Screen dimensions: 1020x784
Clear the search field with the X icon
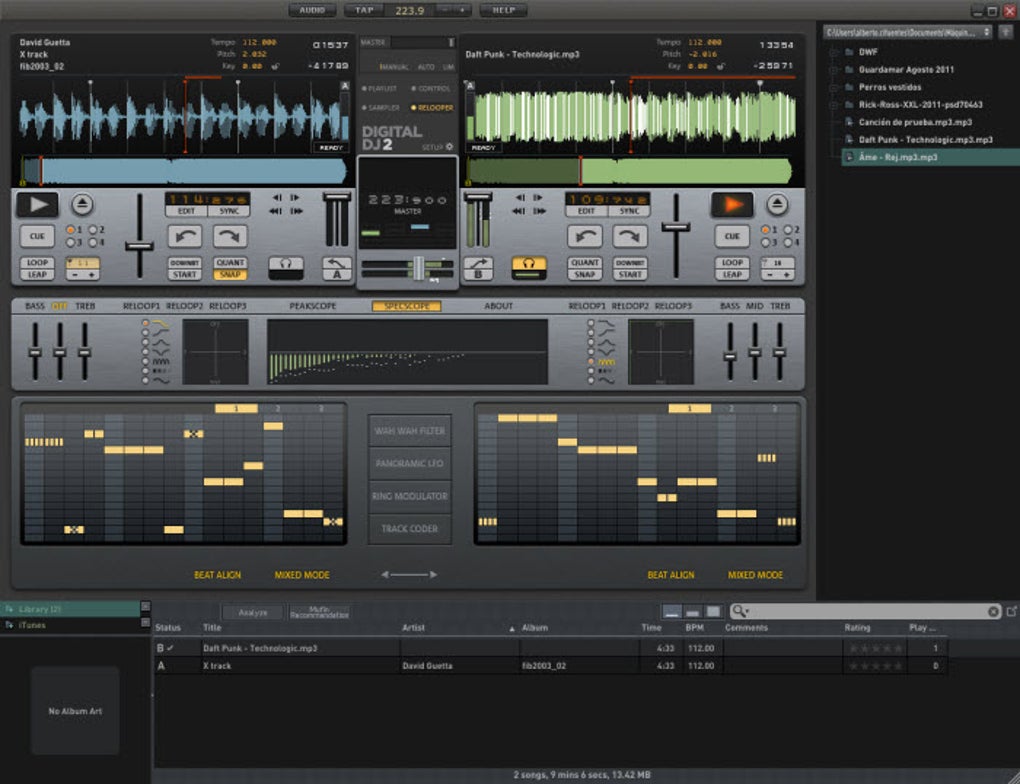993,611
